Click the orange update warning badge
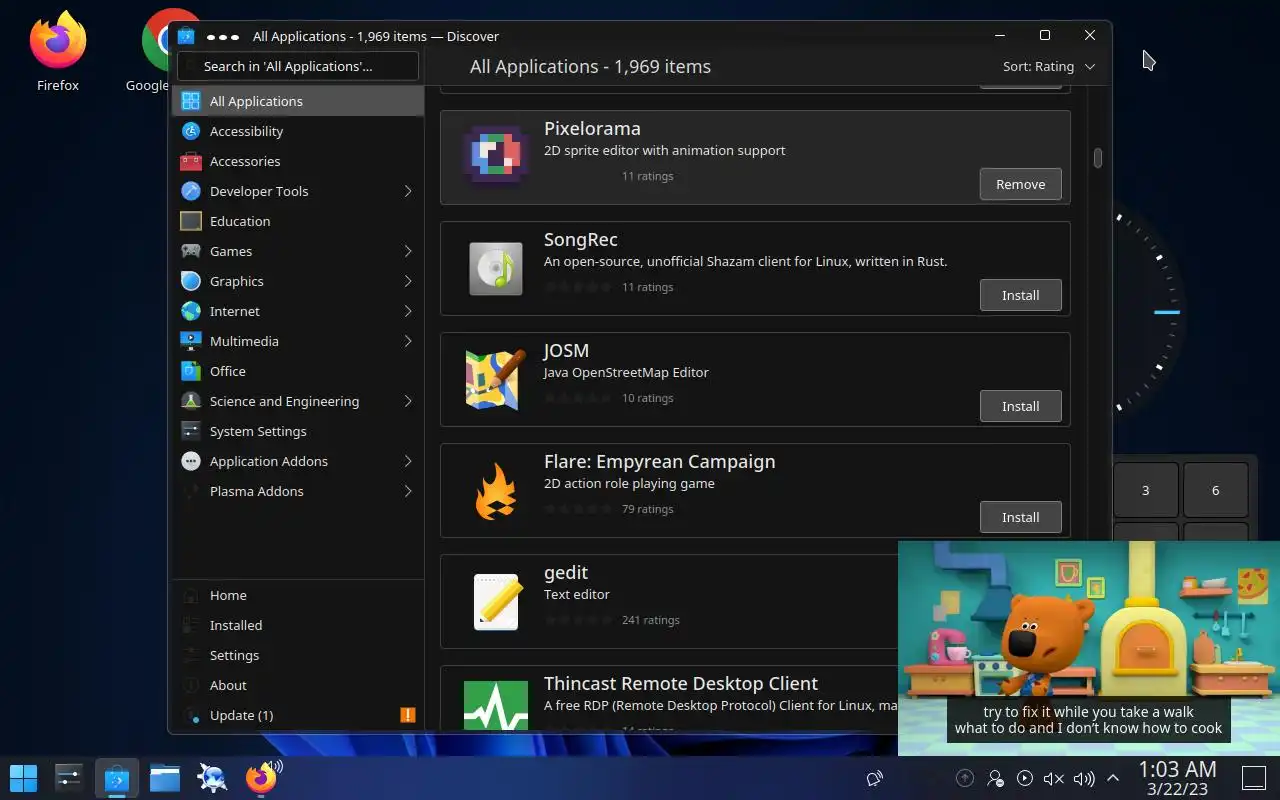1280x800 pixels. pos(407,715)
